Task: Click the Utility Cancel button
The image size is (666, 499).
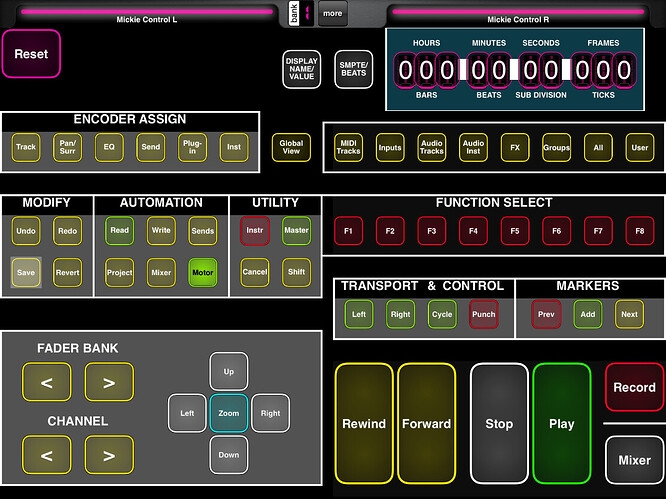Action: tap(255, 272)
